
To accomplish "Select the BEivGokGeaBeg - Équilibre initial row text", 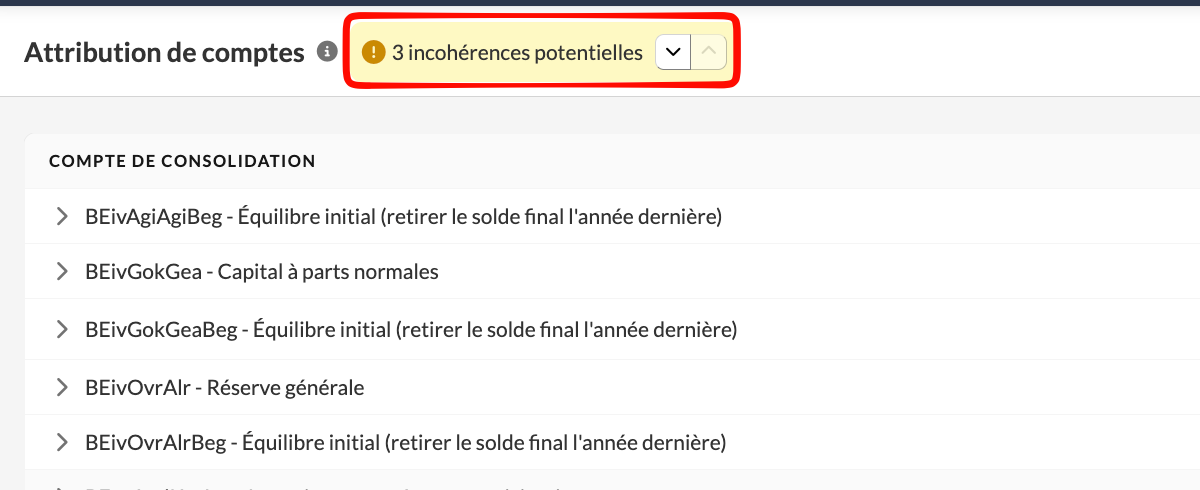I will tap(411, 329).
